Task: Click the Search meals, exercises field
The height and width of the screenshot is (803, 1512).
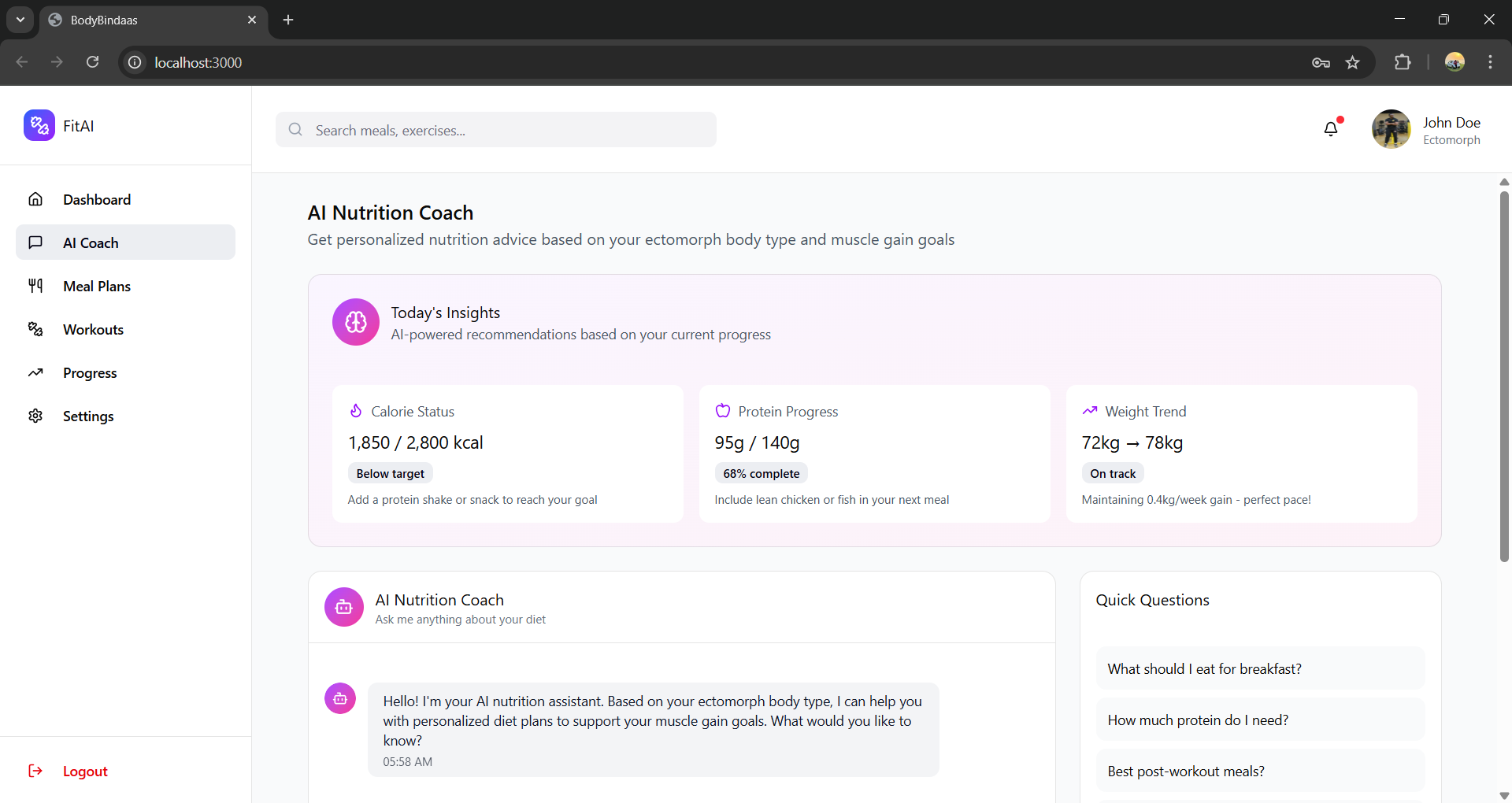Action: [496, 130]
